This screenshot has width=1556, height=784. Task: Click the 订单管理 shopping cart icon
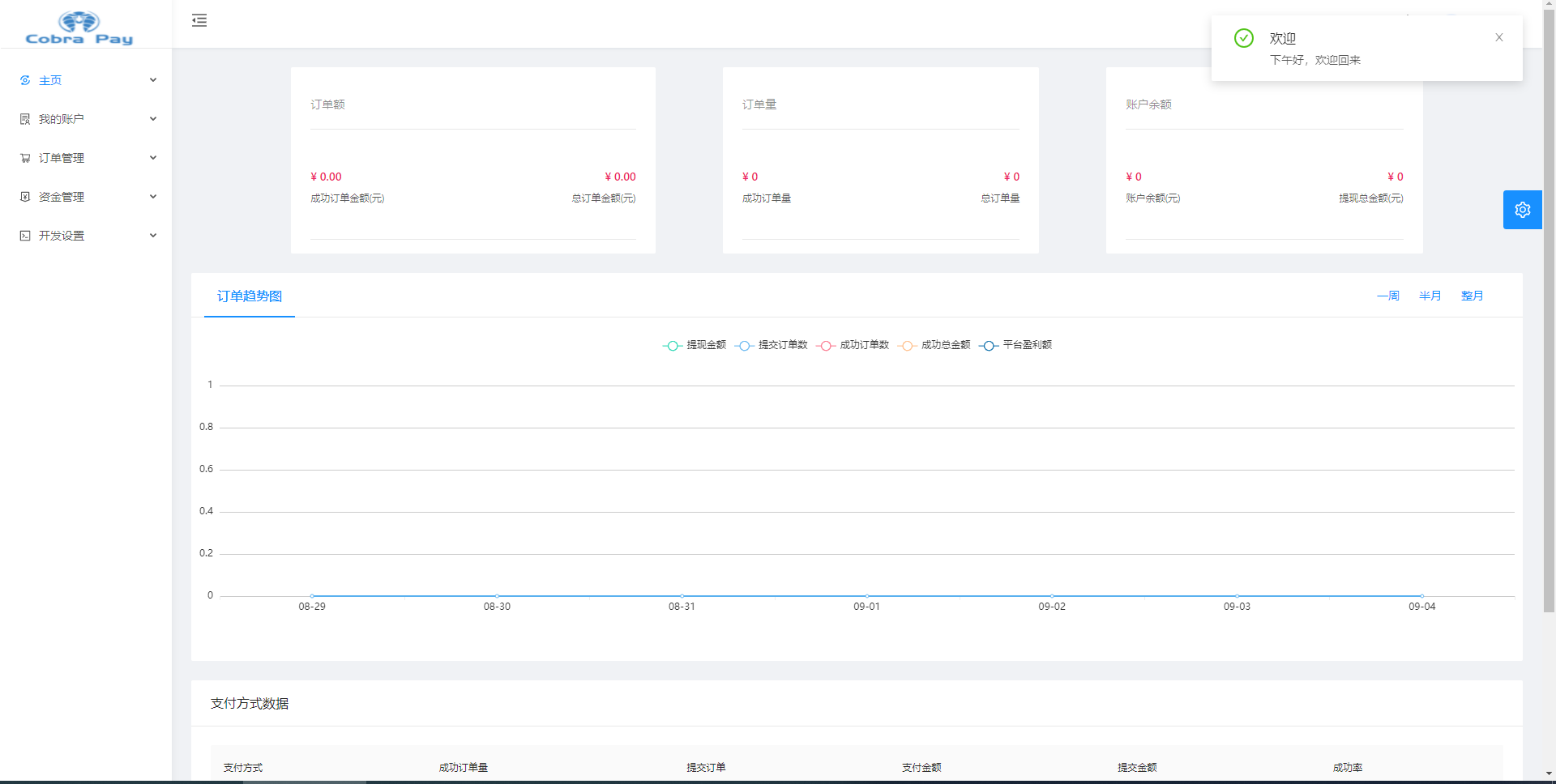pos(25,158)
